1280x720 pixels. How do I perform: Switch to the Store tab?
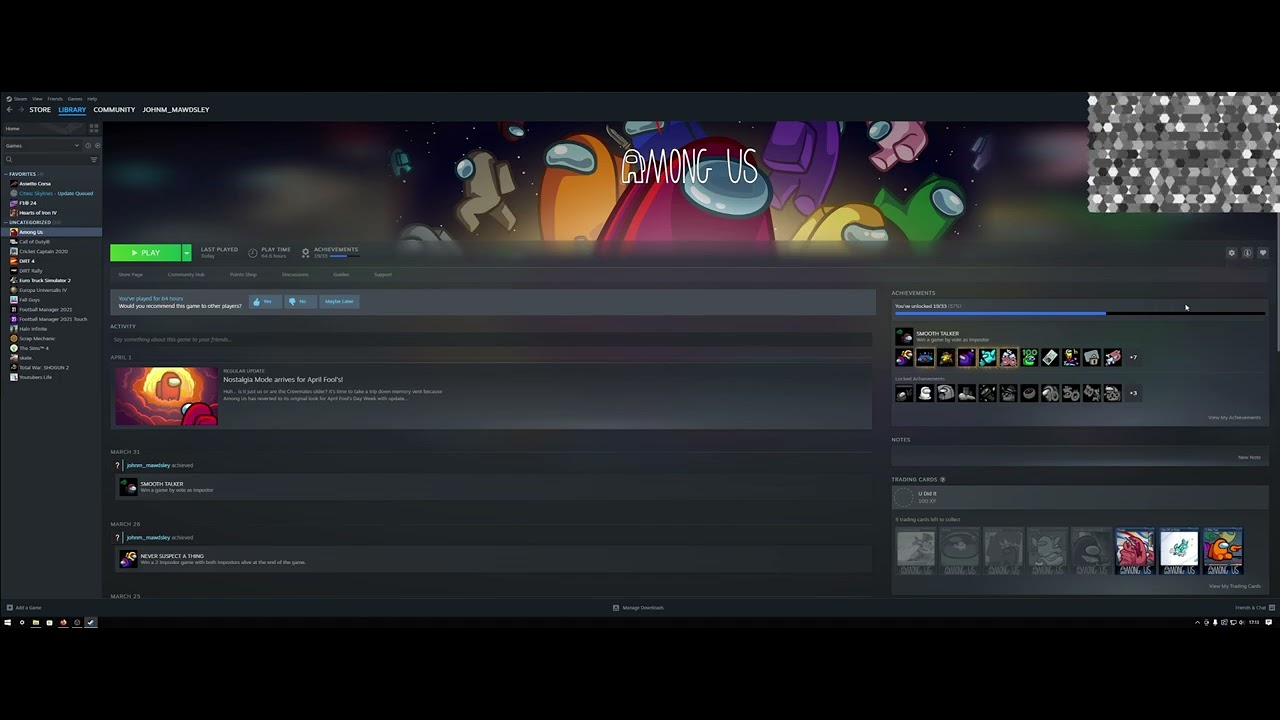click(40, 110)
